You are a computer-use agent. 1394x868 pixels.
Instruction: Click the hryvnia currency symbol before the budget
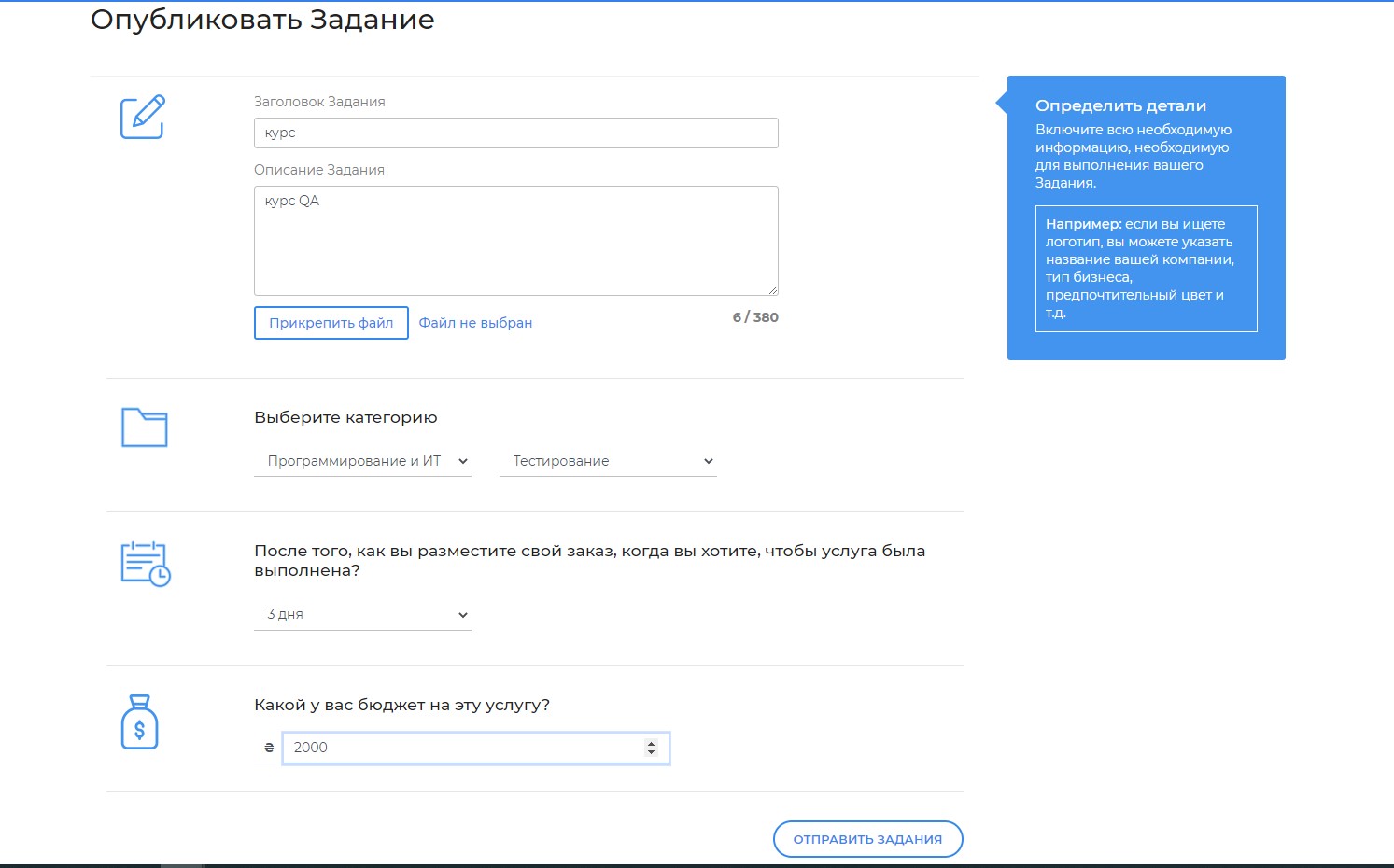coord(269,748)
